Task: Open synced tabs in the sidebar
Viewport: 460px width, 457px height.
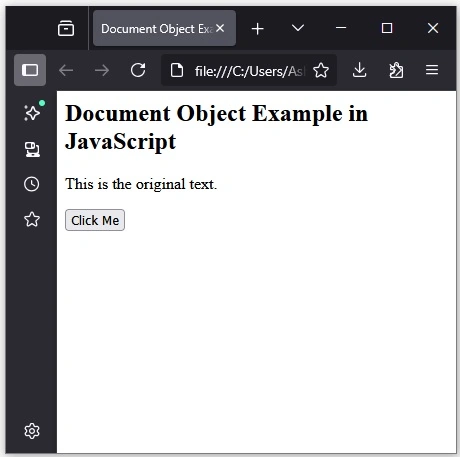Action: 32,149
